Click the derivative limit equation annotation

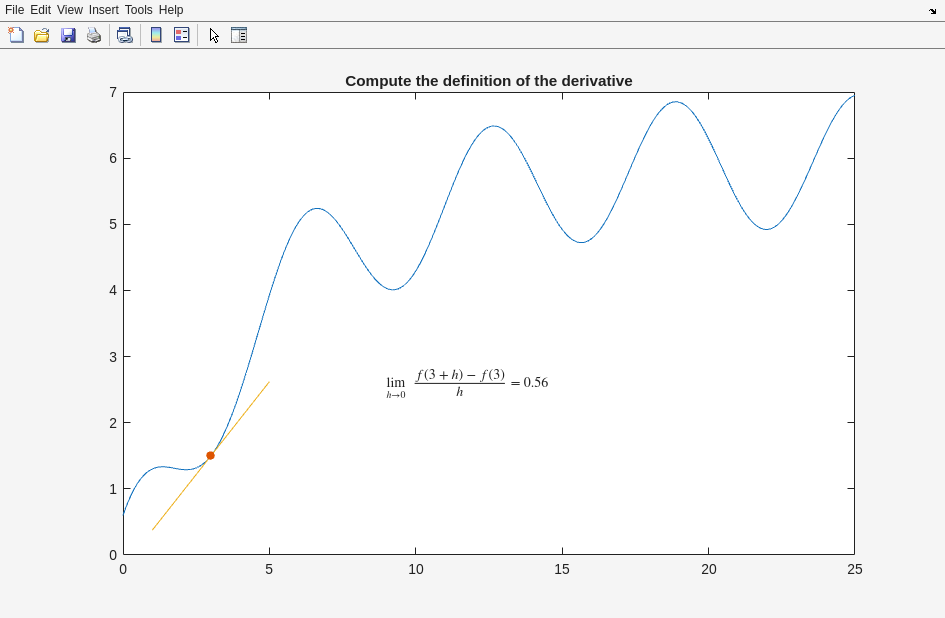coord(467,383)
